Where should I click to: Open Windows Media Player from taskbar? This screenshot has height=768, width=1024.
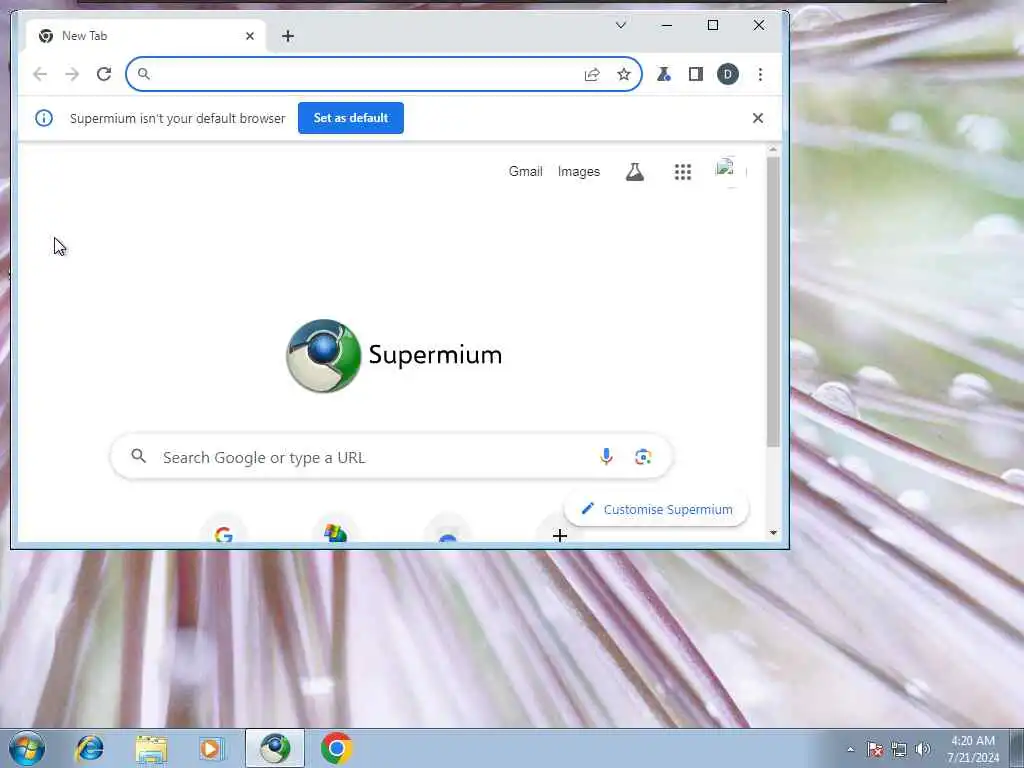212,748
